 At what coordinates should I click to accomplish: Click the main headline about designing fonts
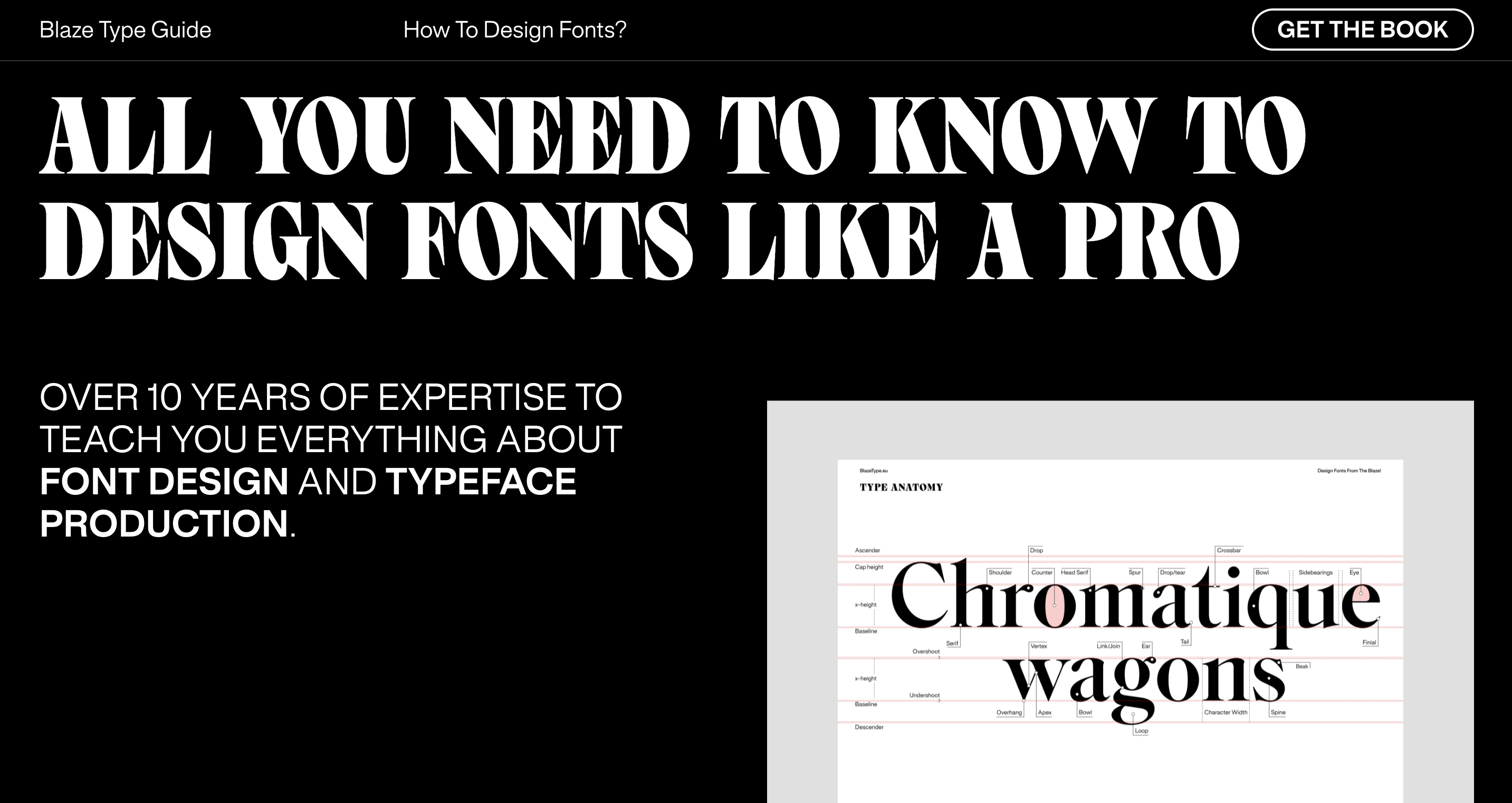pos(672,187)
